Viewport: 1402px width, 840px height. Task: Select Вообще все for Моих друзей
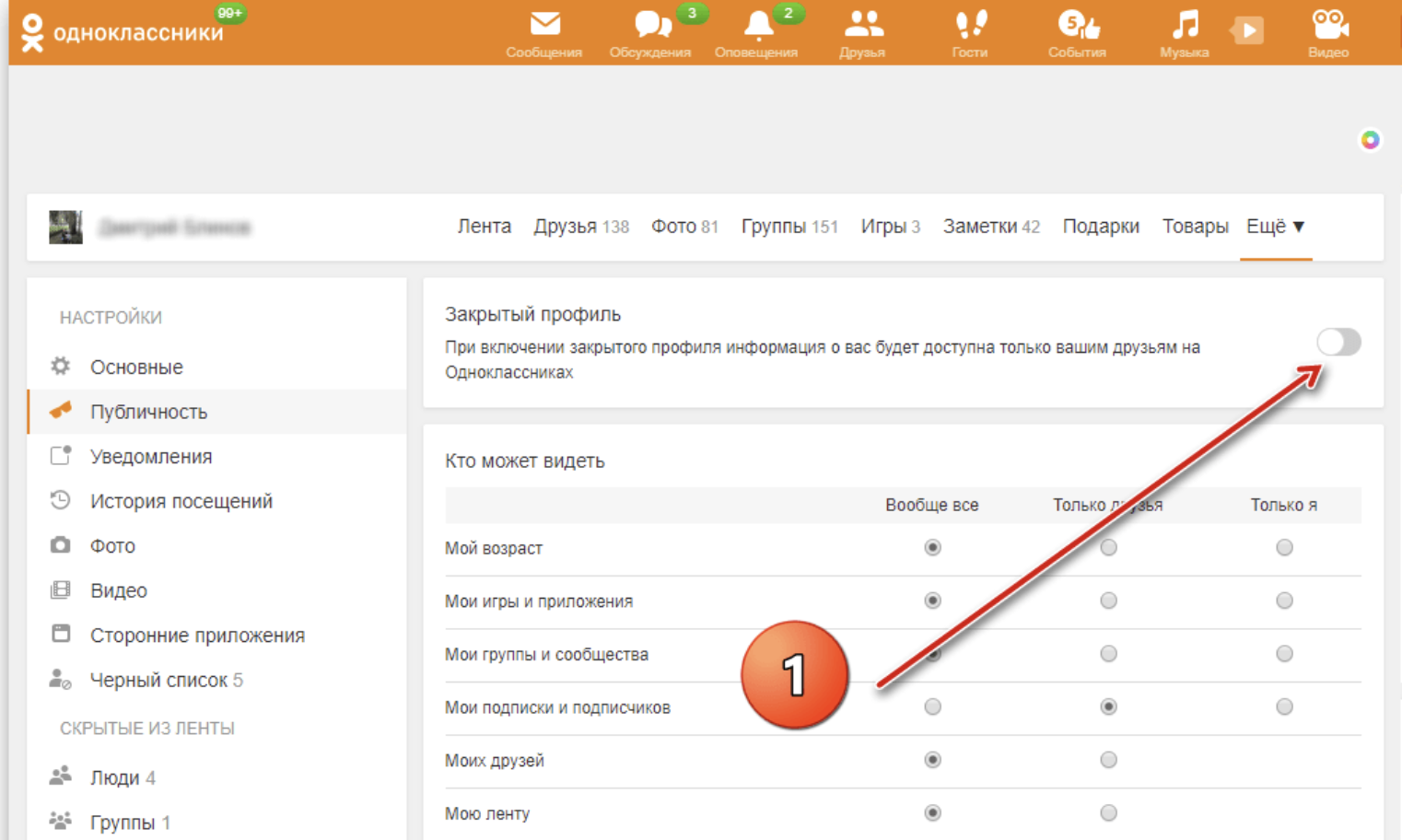tap(932, 760)
